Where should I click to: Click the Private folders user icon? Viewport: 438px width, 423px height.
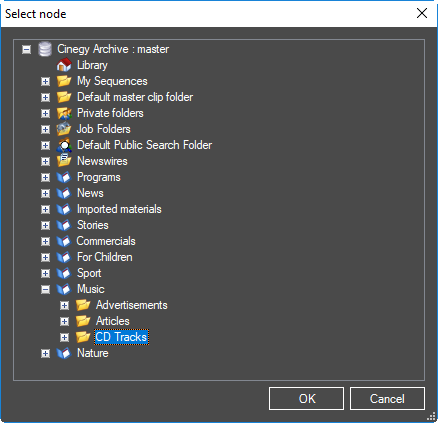coord(64,113)
